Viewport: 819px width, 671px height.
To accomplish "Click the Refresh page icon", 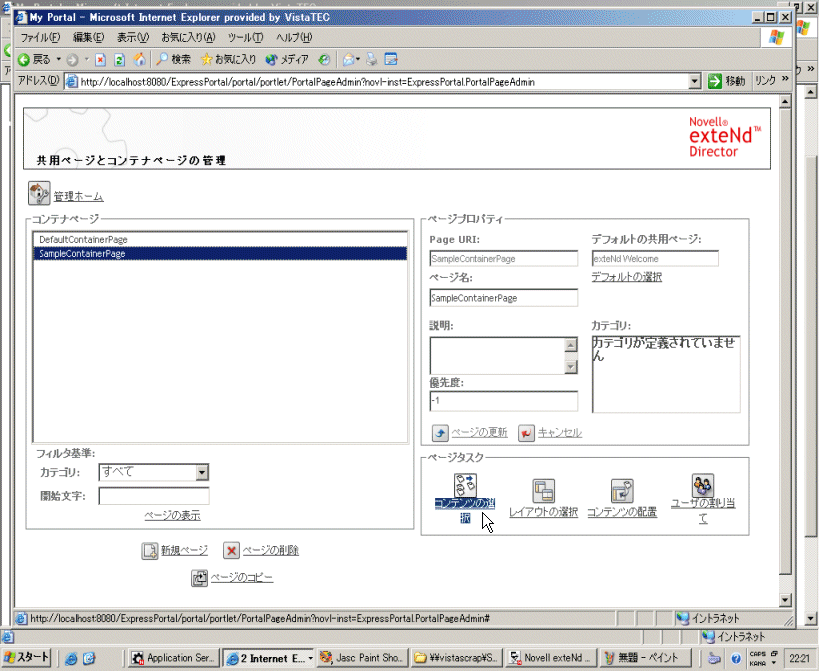I will 120,60.
